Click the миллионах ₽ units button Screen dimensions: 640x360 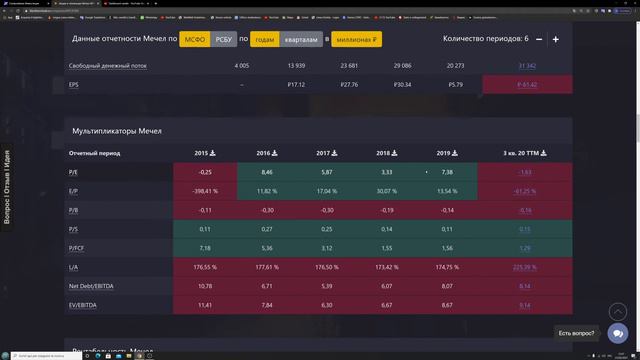click(x=356, y=39)
